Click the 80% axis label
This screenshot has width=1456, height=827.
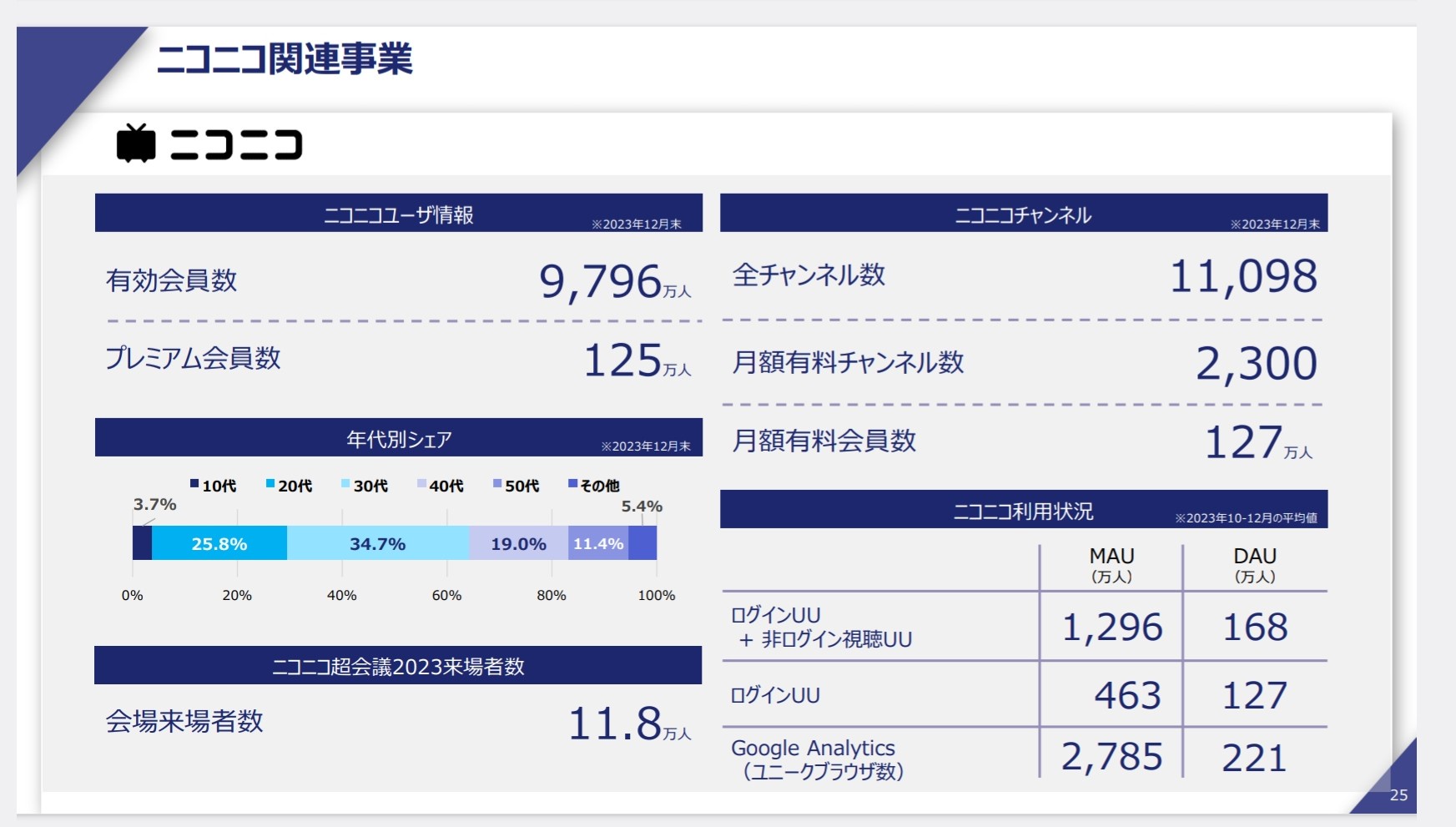(x=552, y=595)
